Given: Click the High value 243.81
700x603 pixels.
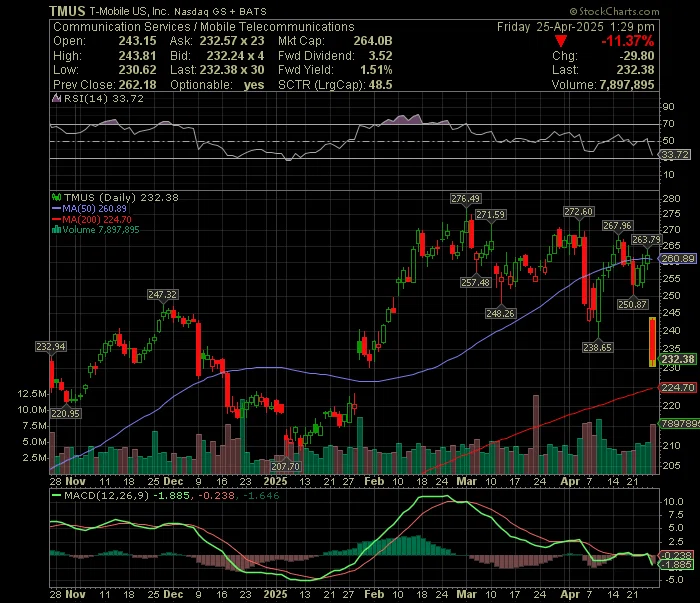Looking at the screenshot, I should [138, 56].
